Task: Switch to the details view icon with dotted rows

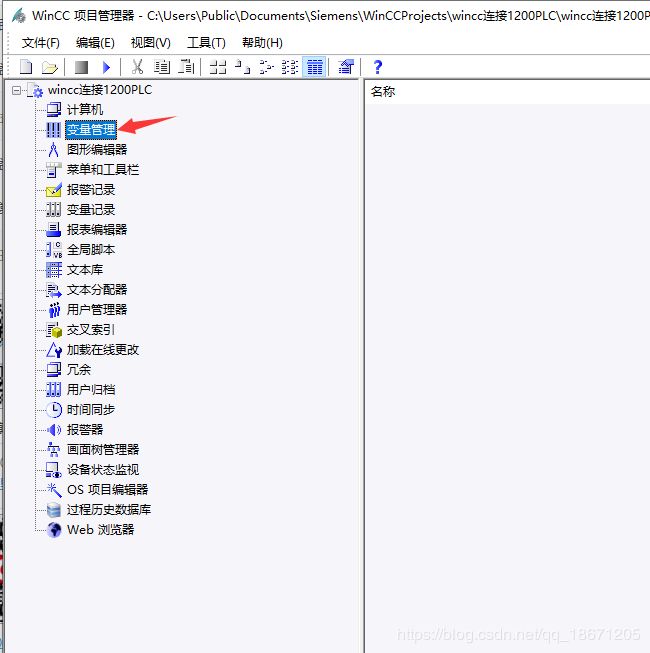Action: tap(290, 67)
